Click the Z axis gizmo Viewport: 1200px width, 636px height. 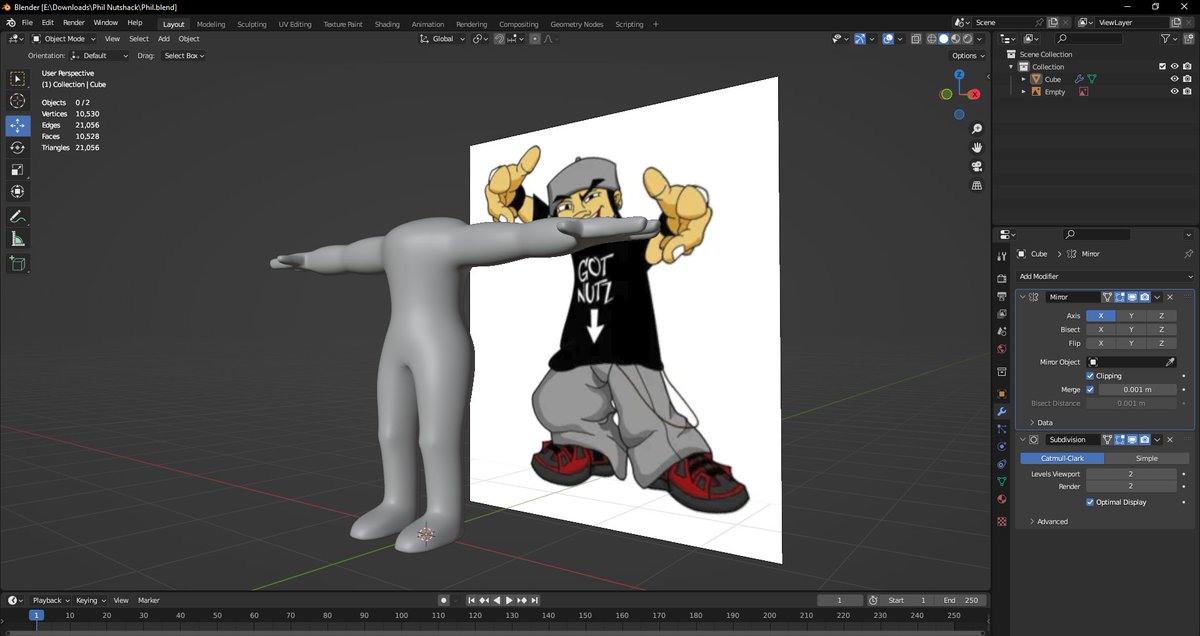click(x=959, y=74)
